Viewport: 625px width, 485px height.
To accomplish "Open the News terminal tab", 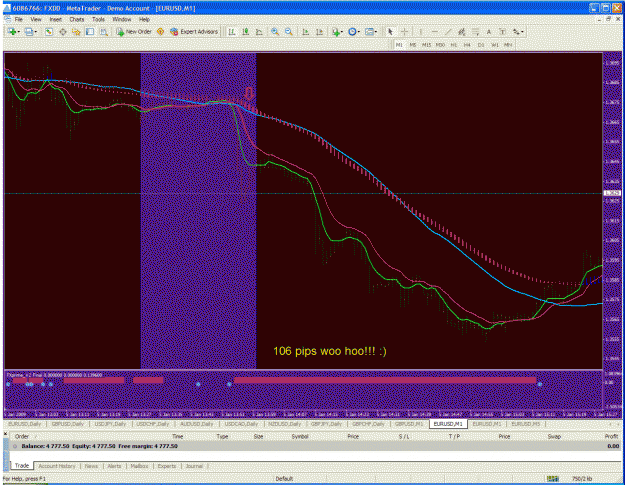I will coord(91,466).
